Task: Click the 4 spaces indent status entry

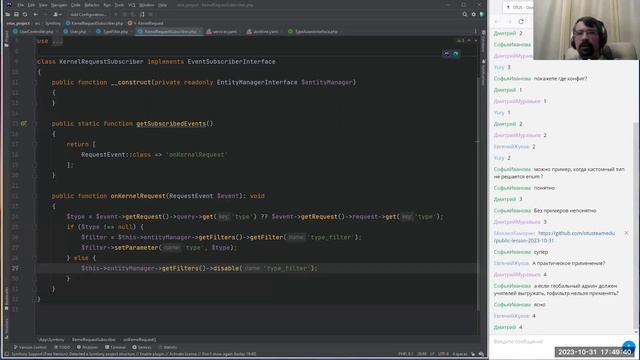Action: (x=460, y=354)
